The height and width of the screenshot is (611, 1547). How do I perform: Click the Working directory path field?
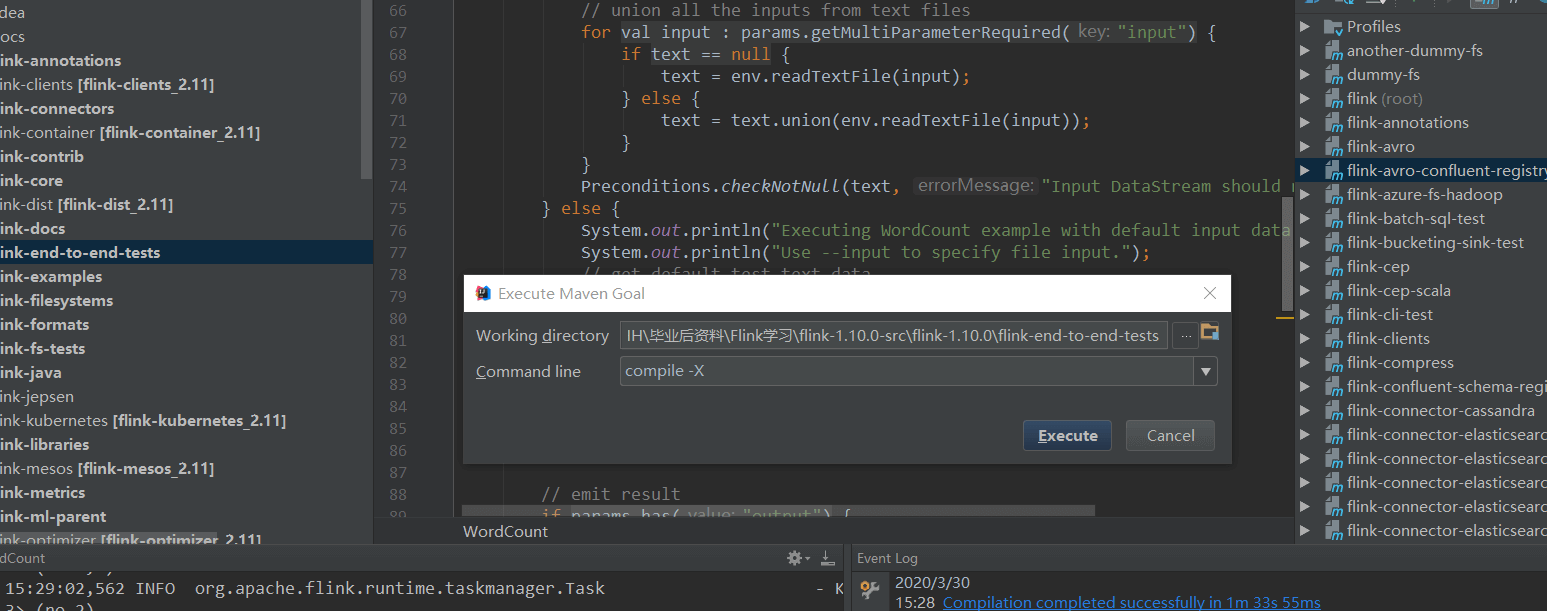coord(893,336)
